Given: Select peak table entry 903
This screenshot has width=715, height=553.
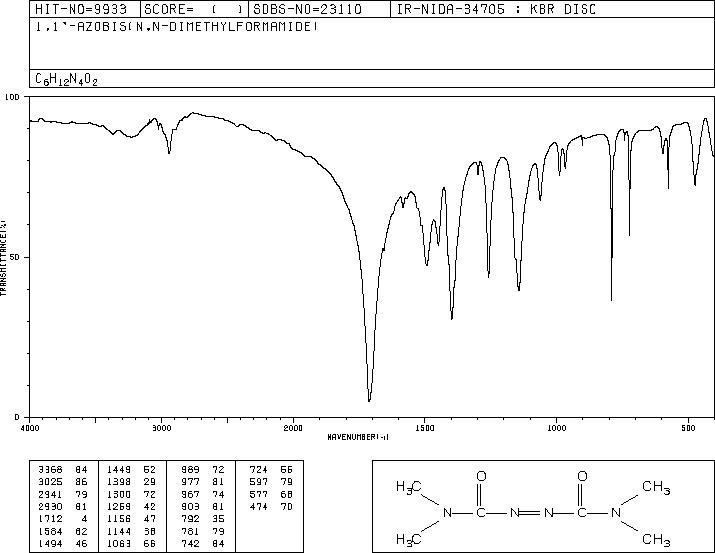Looking at the screenshot, I should click(x=202, y=506).
